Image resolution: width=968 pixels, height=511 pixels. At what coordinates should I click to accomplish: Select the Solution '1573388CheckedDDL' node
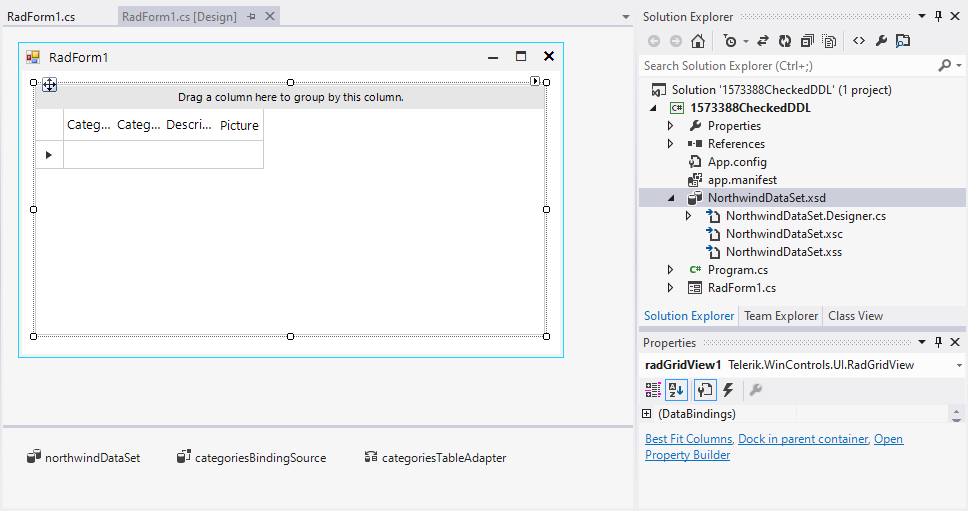pos(782,90)
